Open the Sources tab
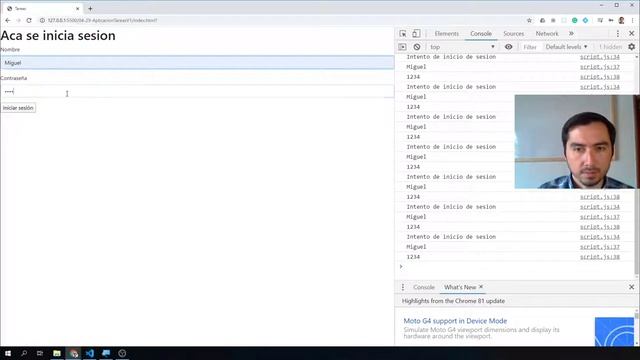Image resolution: width=640 pixels, height=360 pixels. point(513,33)
